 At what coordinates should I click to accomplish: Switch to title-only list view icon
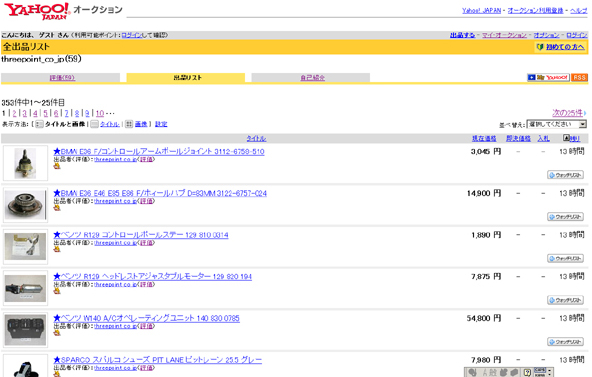(x=94, y=124)
